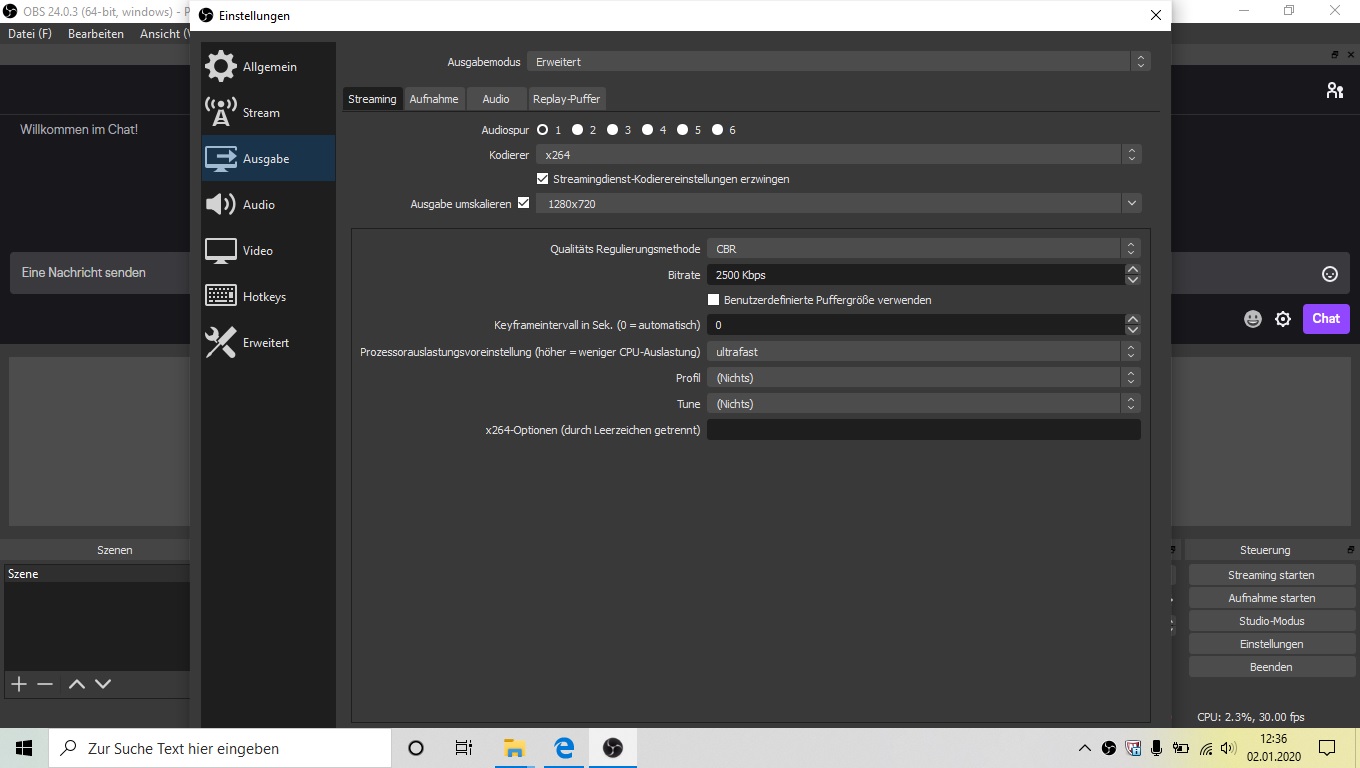The image size is (1360, 768).
Task: Open Erweitert tools icon
Action: (221, 342)
